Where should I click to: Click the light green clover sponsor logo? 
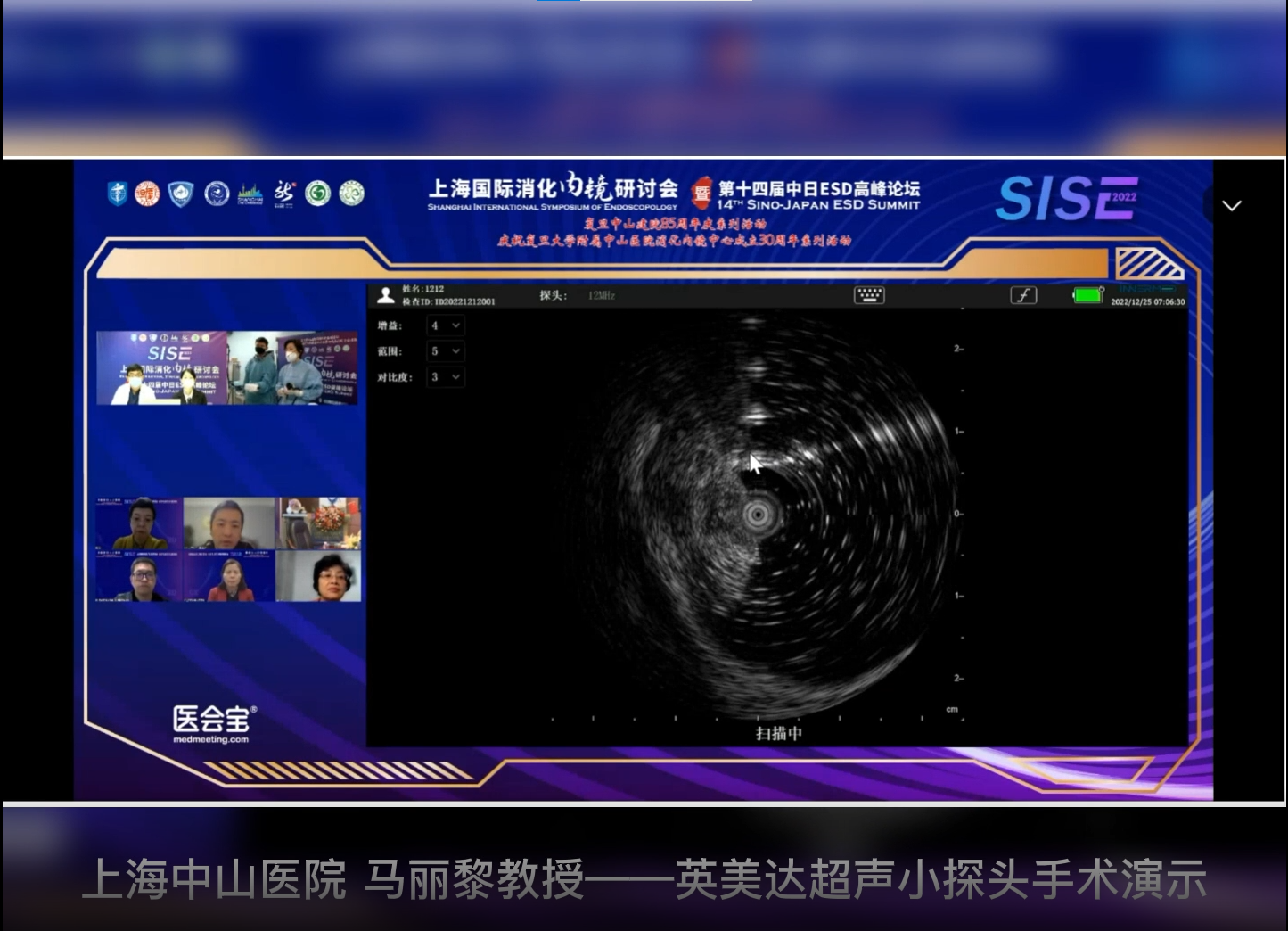pos(352,194)
